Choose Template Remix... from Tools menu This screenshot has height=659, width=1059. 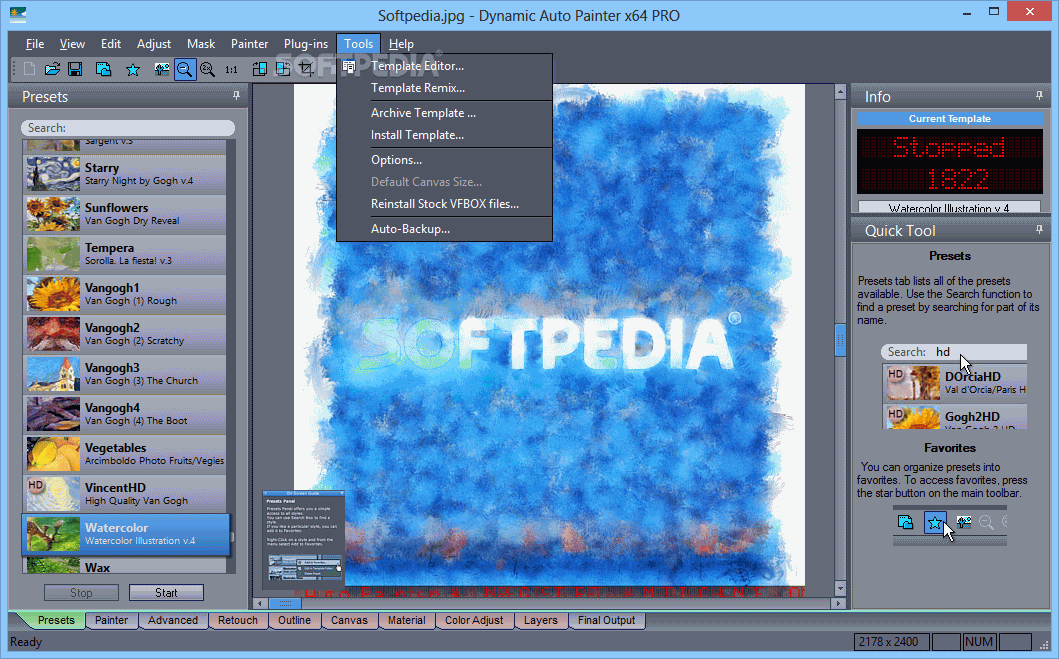[444, 88]
